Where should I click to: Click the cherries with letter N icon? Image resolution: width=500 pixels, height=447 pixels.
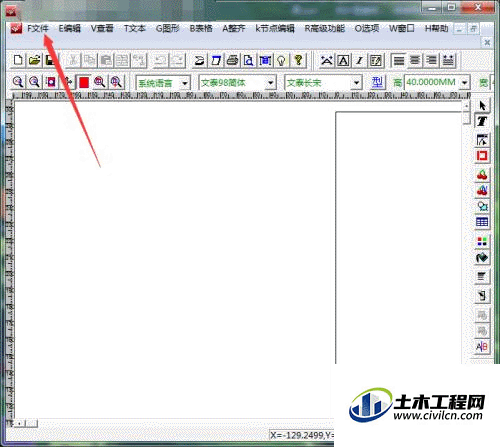pyautogui.click(x=482, y=191)
